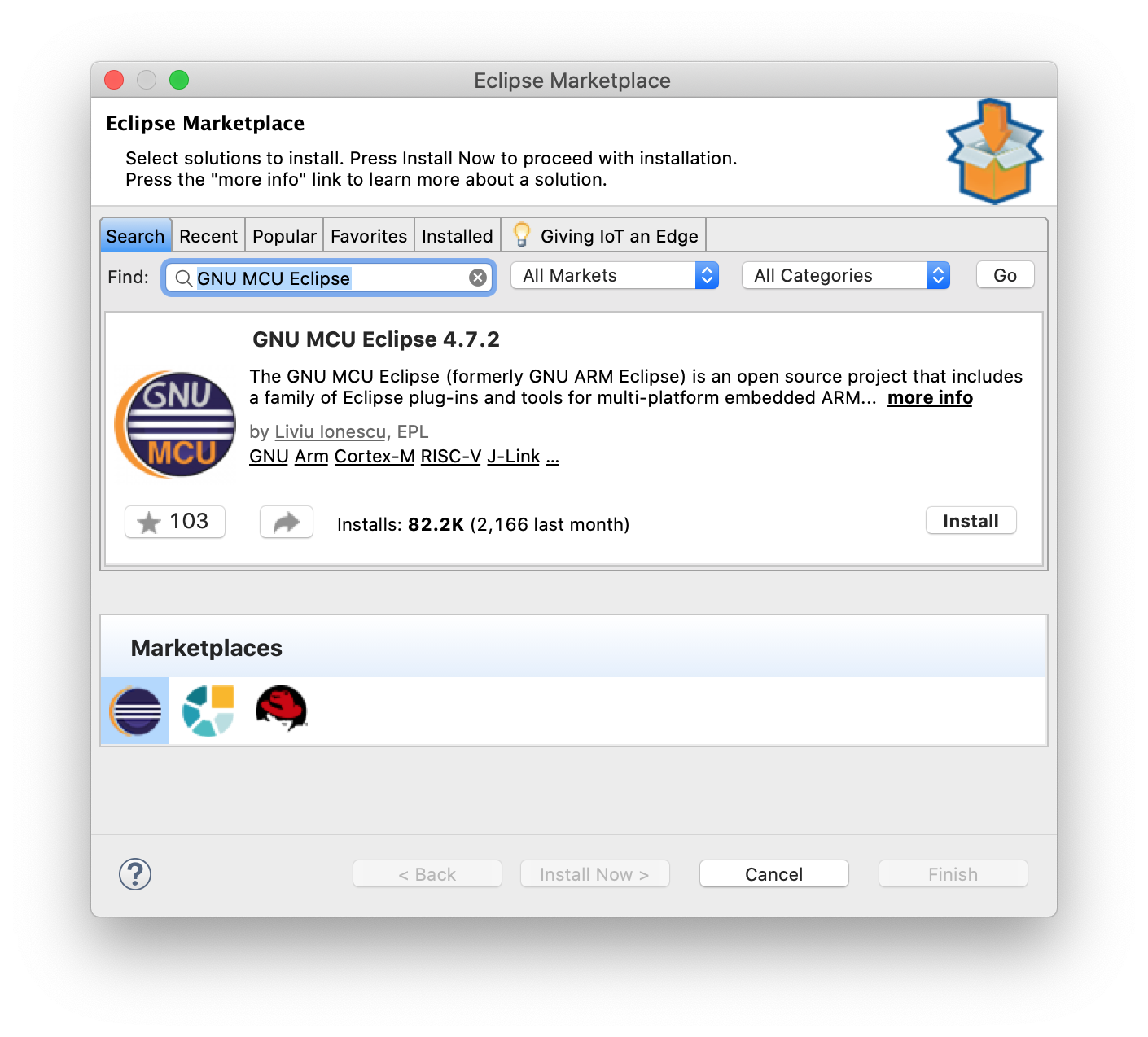
Task: Click the RISC-V tag link
Action: [x=451, y=456]
